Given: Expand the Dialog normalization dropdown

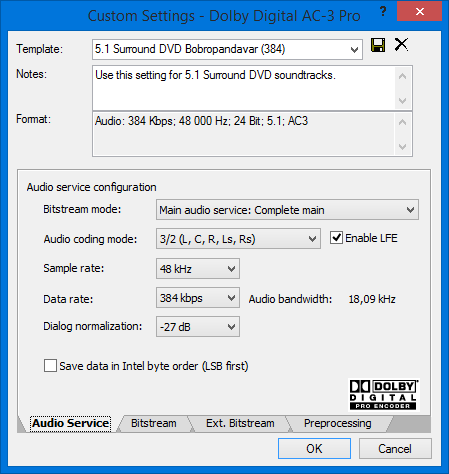Looking at the screenshot, I should pos(198,327).
